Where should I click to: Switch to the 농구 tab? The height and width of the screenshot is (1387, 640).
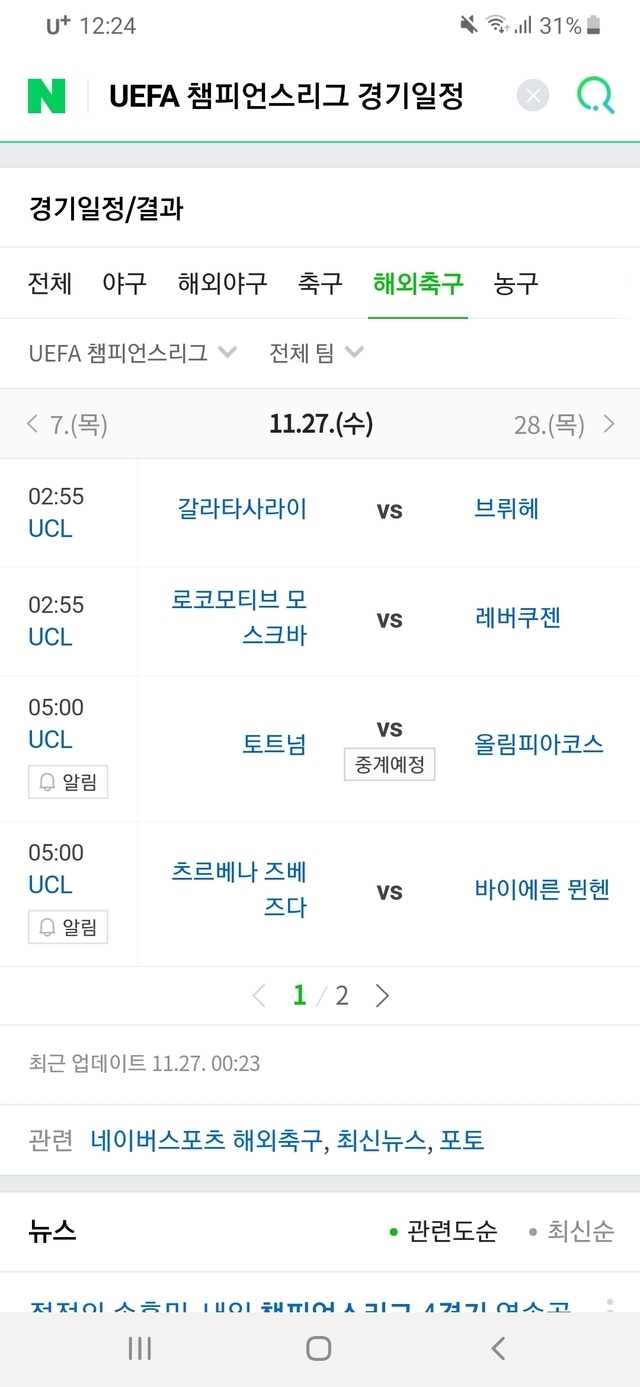(x=516, y=283)
